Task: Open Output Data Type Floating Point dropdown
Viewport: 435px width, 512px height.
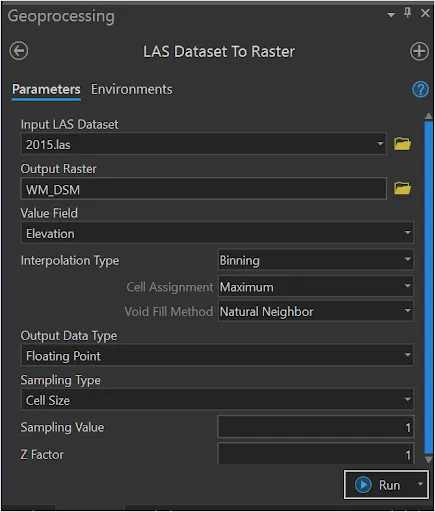Action: [217, 355]
